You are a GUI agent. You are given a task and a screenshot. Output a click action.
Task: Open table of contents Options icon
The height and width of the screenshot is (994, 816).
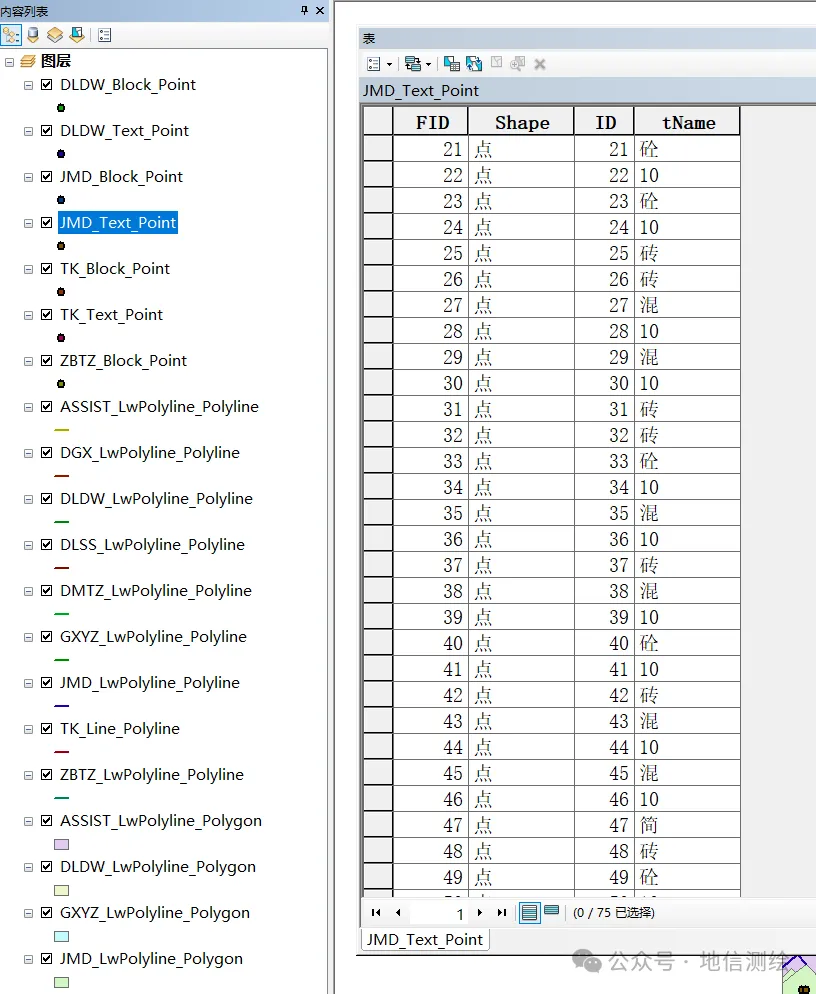[x=105, y=35]
